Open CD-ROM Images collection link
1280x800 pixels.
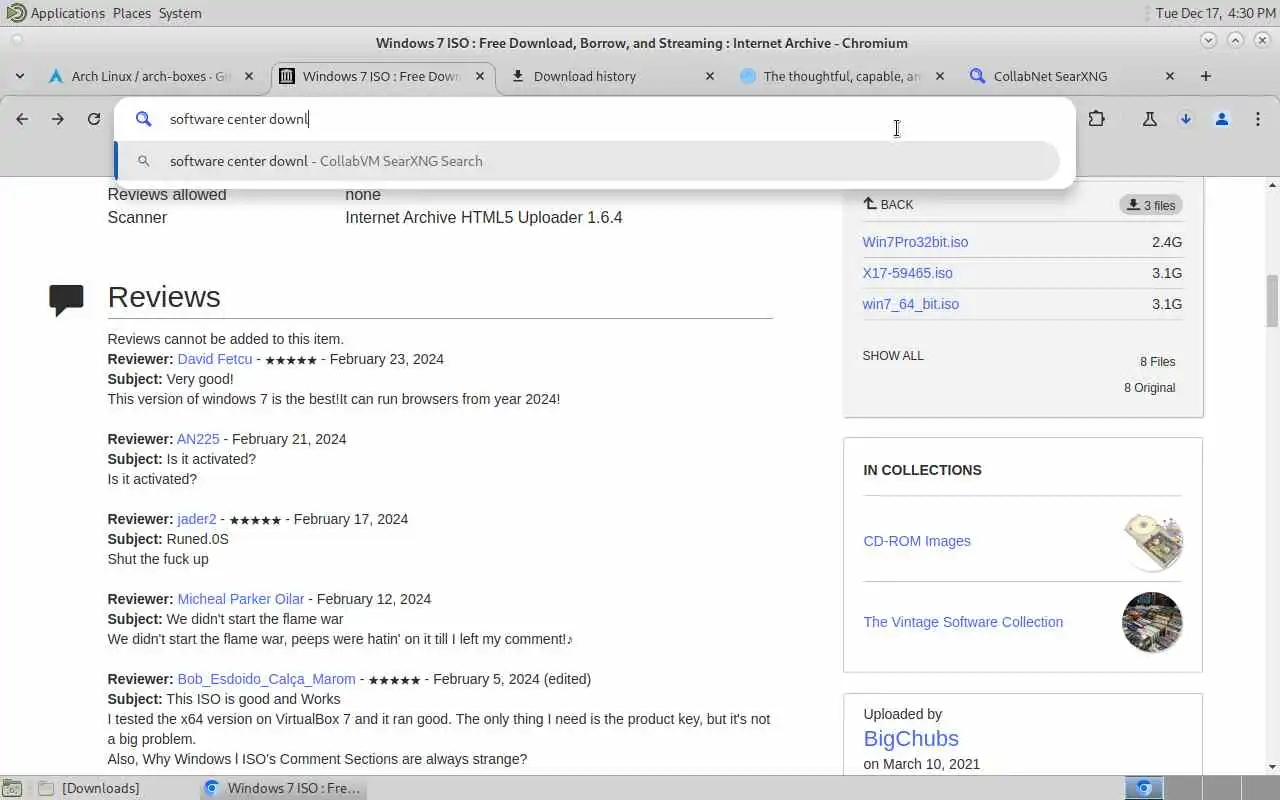[917, 541]
